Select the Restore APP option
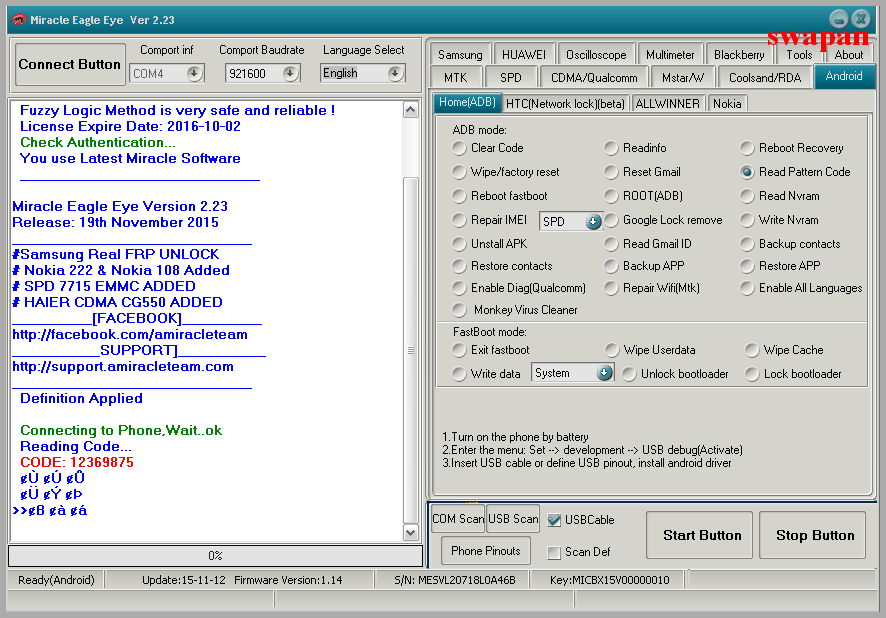Viewport: 886px width, 618px height. coord(747,266)
